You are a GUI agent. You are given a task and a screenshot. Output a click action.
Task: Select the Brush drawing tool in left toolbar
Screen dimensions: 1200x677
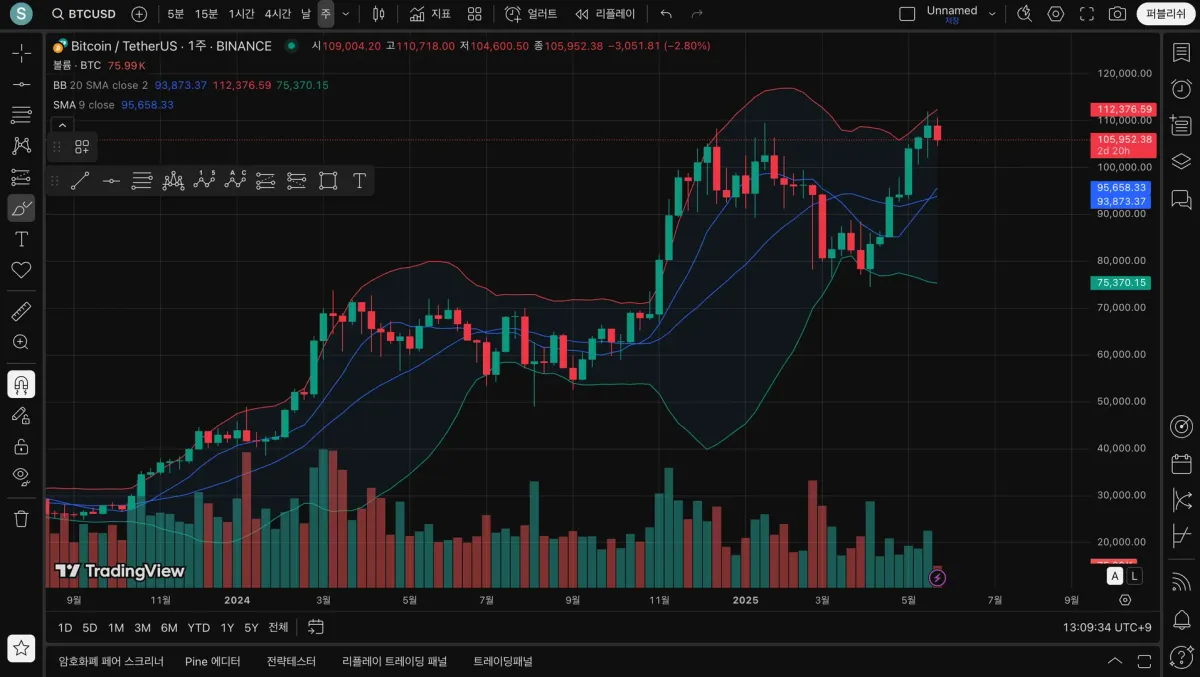tap(21, 208)
